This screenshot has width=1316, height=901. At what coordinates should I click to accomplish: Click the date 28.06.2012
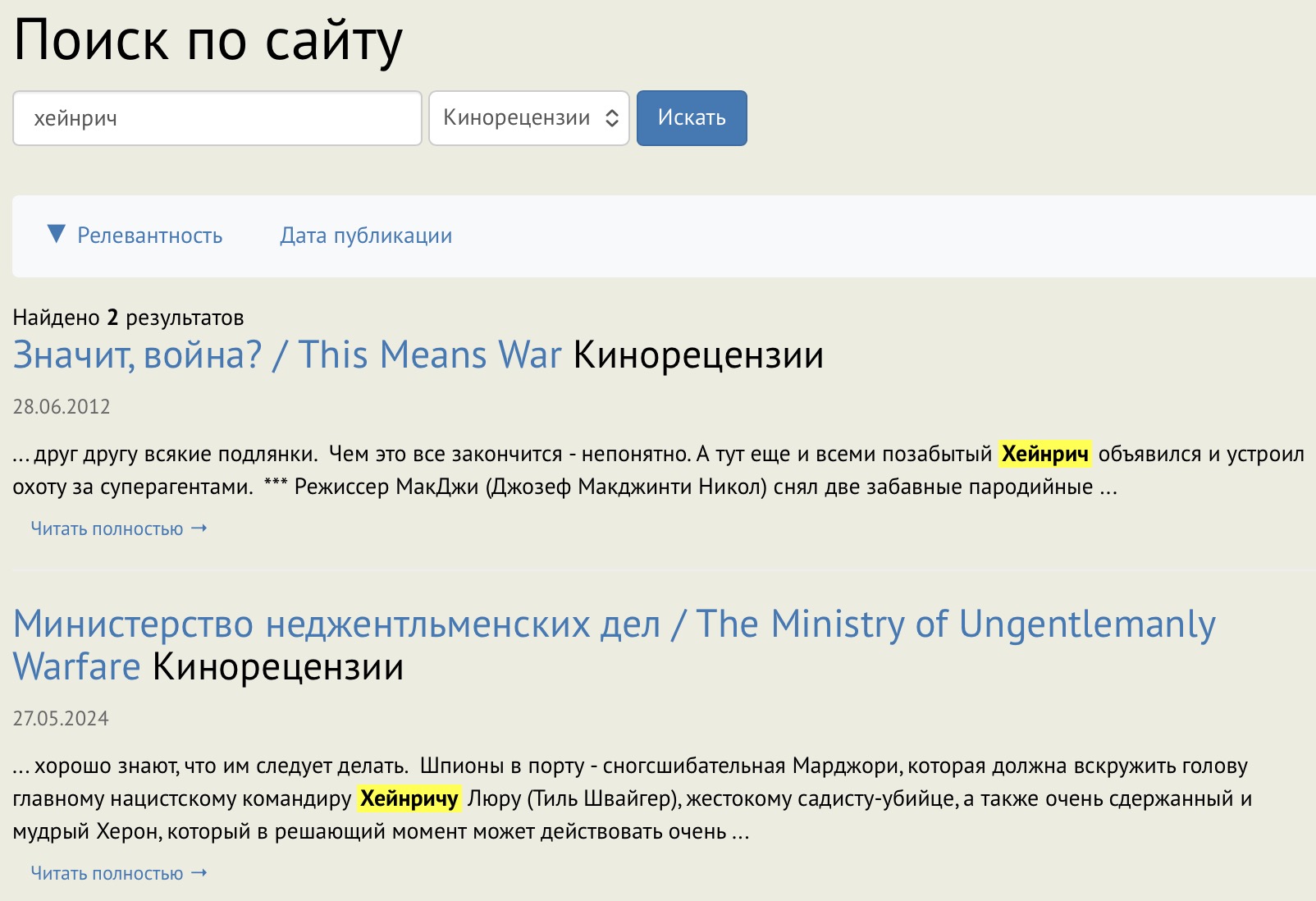pos(62,407)
